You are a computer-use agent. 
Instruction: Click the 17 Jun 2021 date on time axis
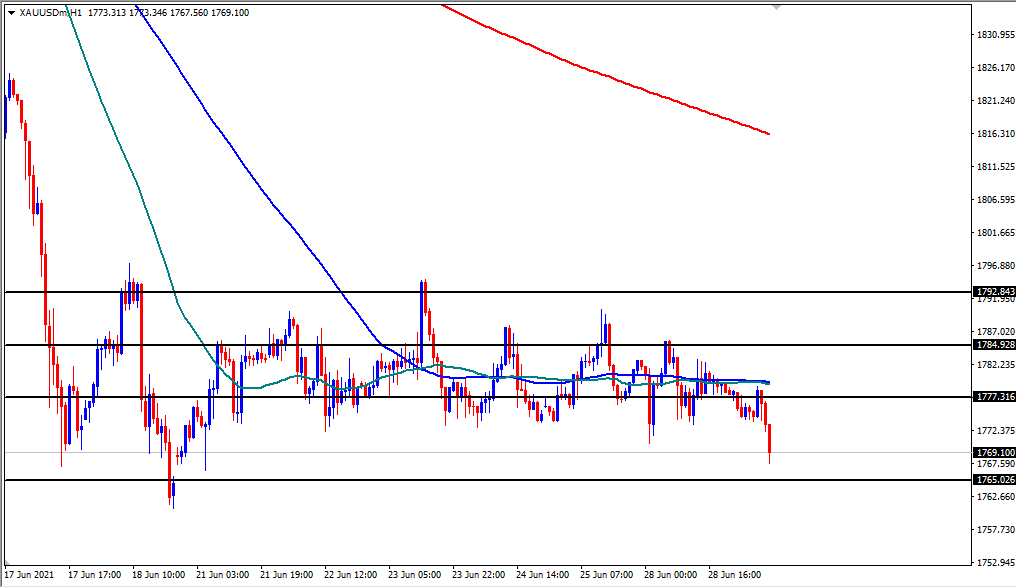pyautogui.click(x=29, y=575)
